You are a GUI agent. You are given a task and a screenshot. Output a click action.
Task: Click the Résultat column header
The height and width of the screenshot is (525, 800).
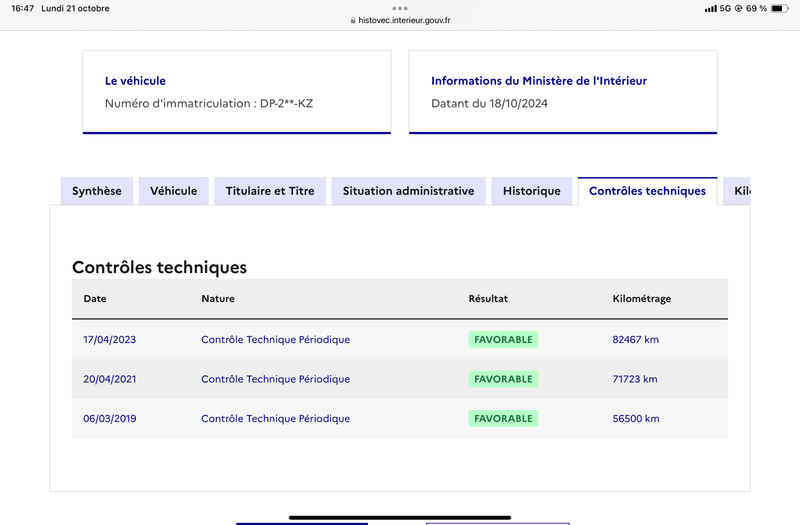point(488,298)
